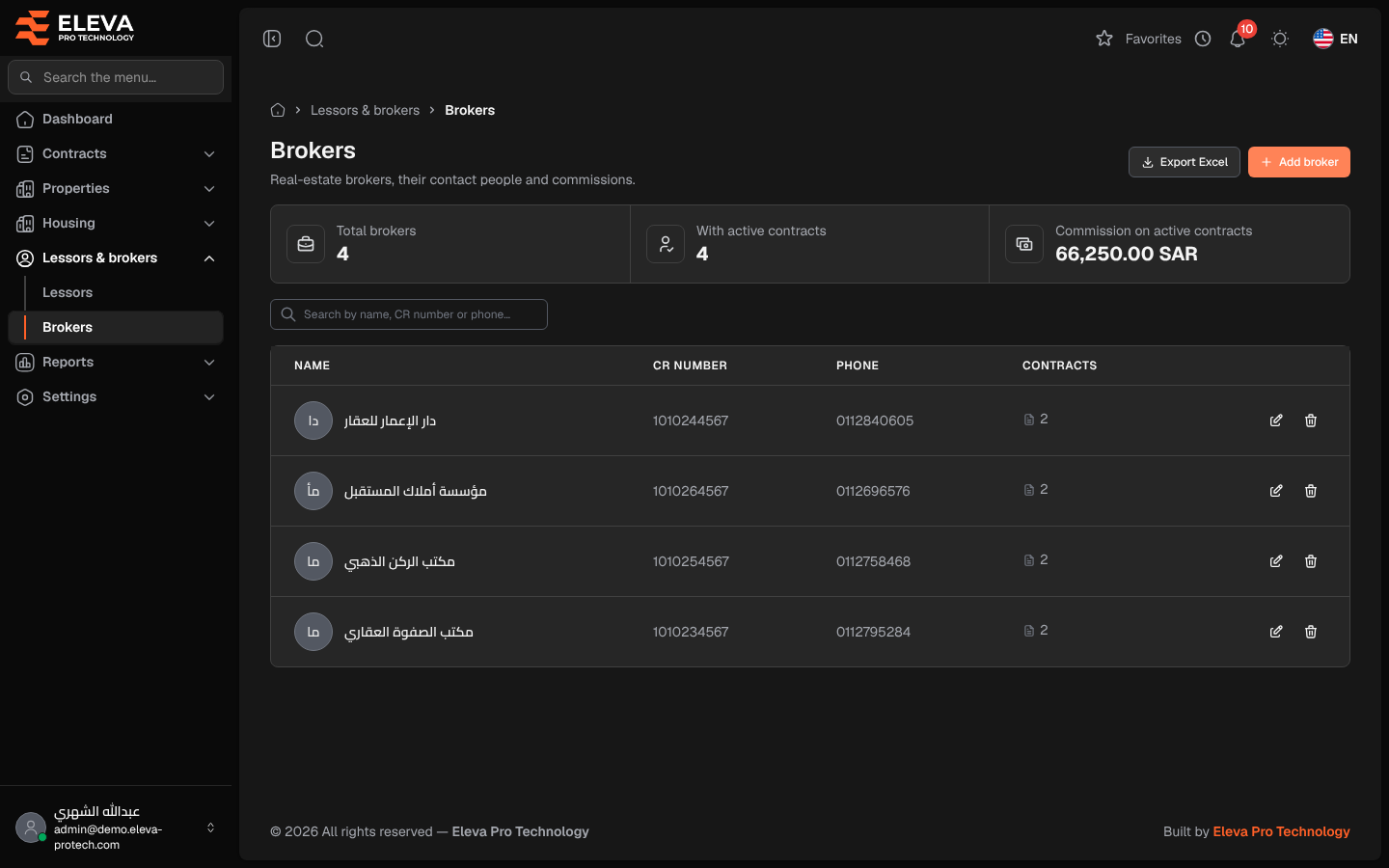The width and height of the screenshot is (1389, 868).
Task: Click the Commission on active contracts icon
Action: [x=1024, y=244]
